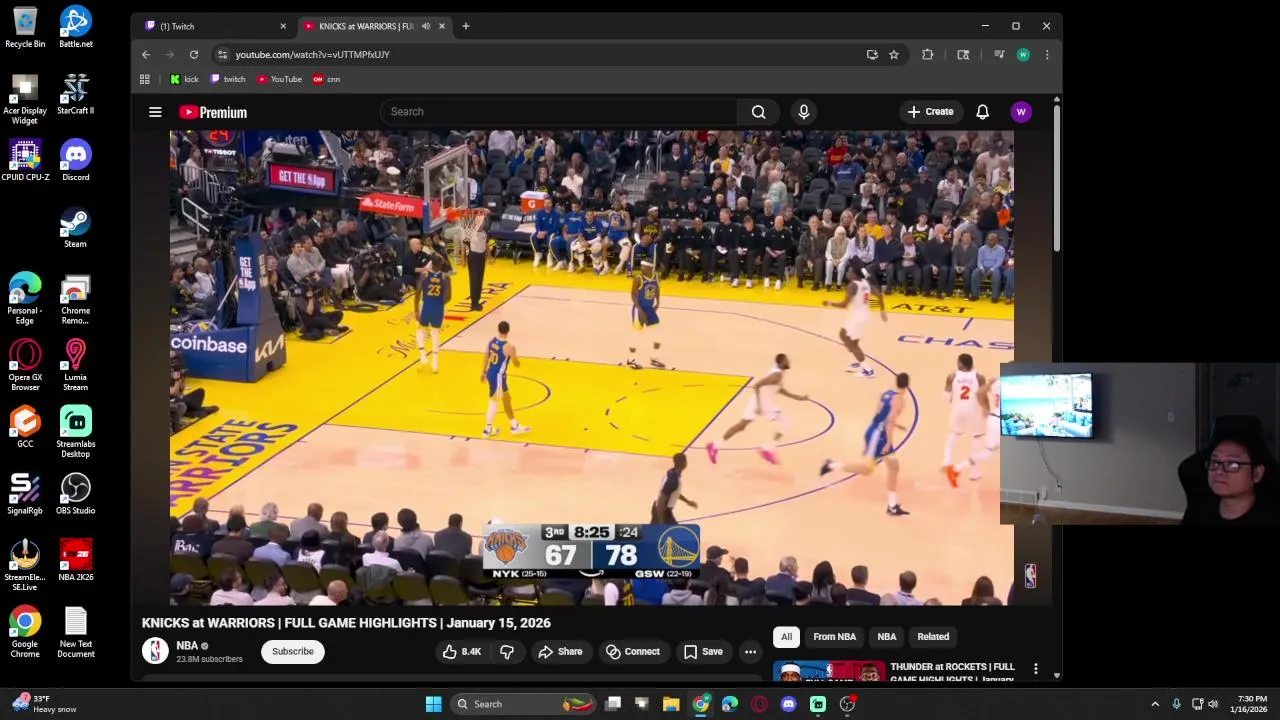Click the YouTube search magnifier button
This screenshot has width=1280, height=720.
click(759, 112)
